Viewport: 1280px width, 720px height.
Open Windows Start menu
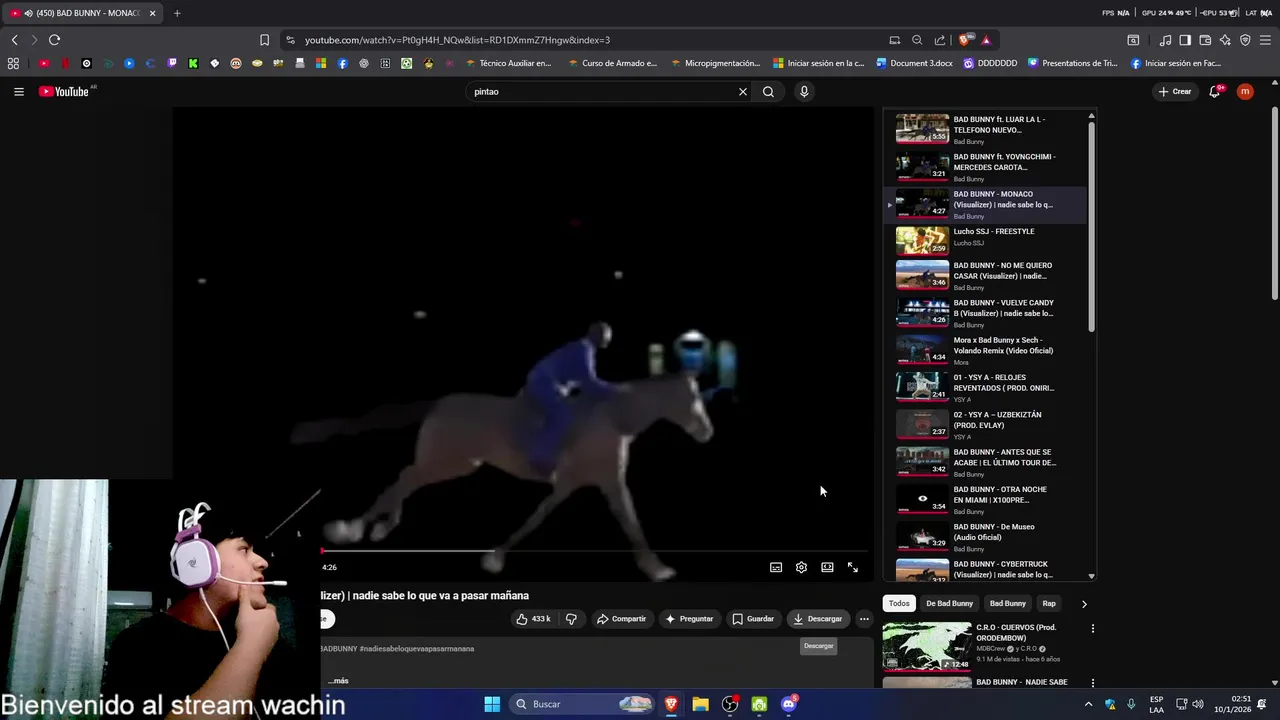(x=492, y=704)
